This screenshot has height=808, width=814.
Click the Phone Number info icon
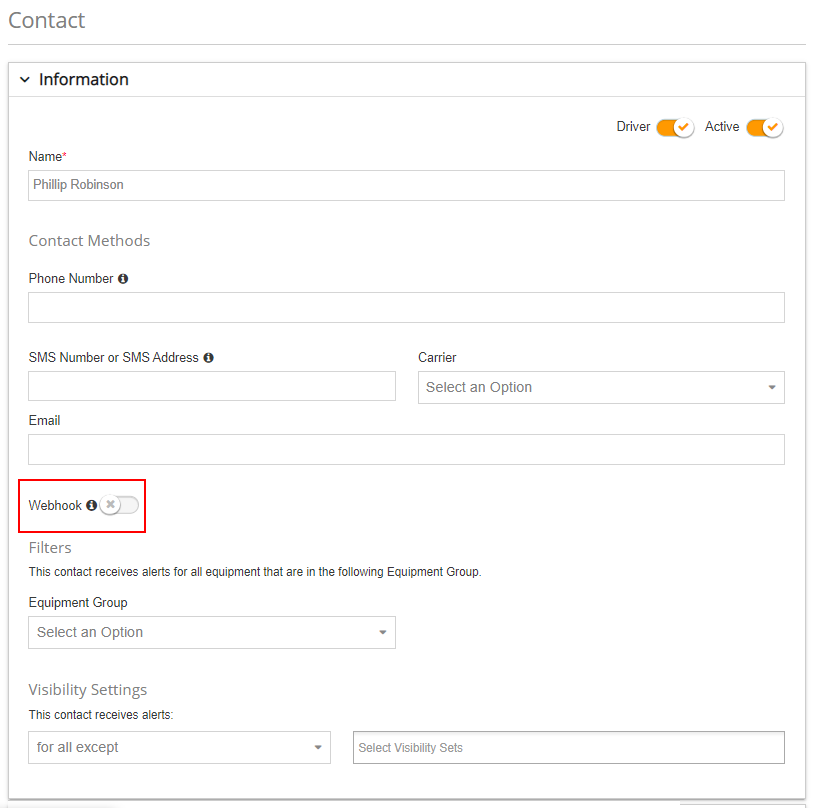pos(123,279)
